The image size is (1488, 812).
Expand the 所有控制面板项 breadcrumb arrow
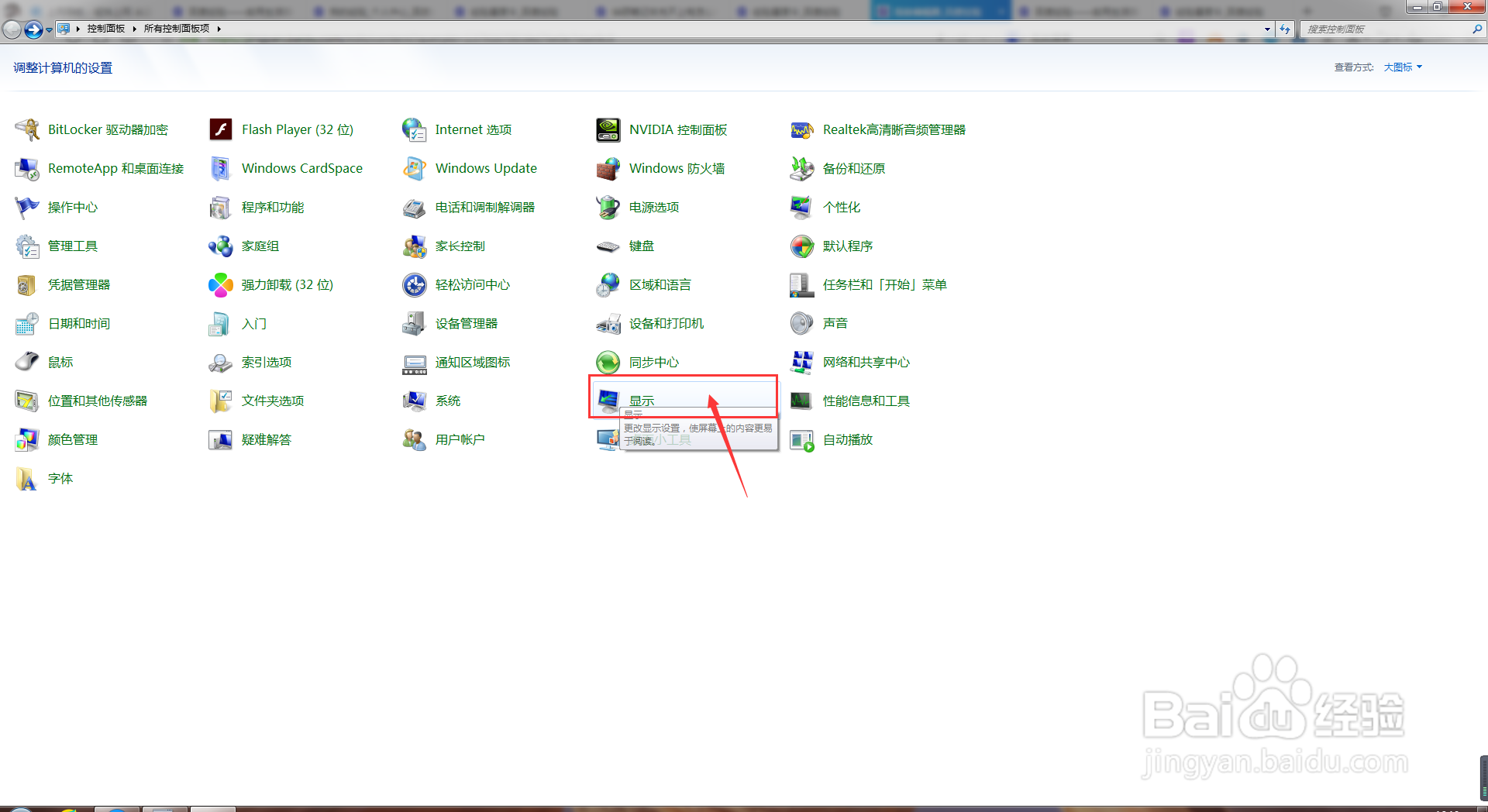click(219, 29)
